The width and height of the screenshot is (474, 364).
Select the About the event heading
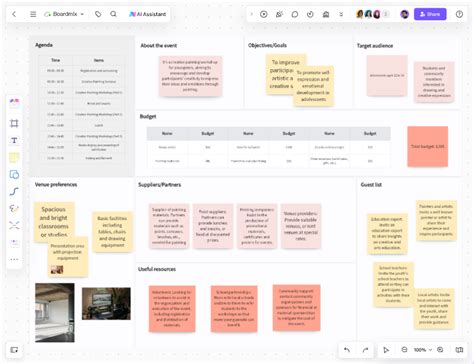159,46
